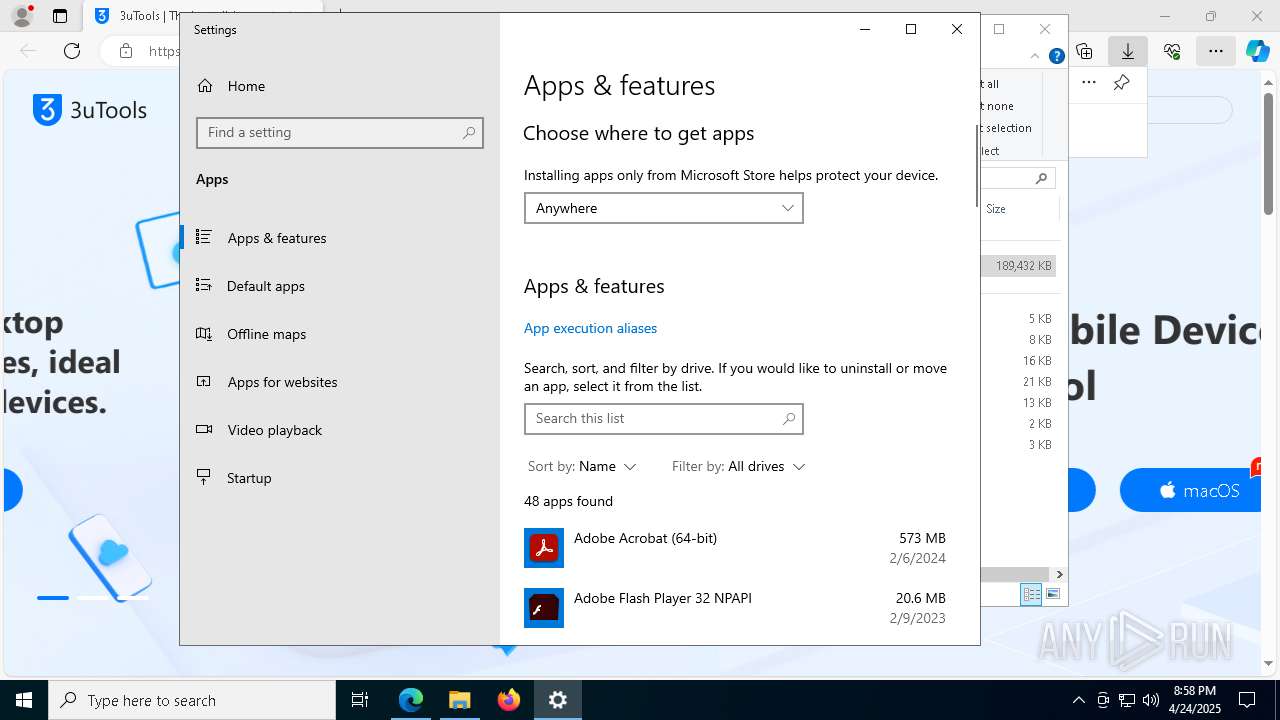Pin the Downloads flyout
This screenshot has height=720, width=1280.
click(x=1122, y=83)
